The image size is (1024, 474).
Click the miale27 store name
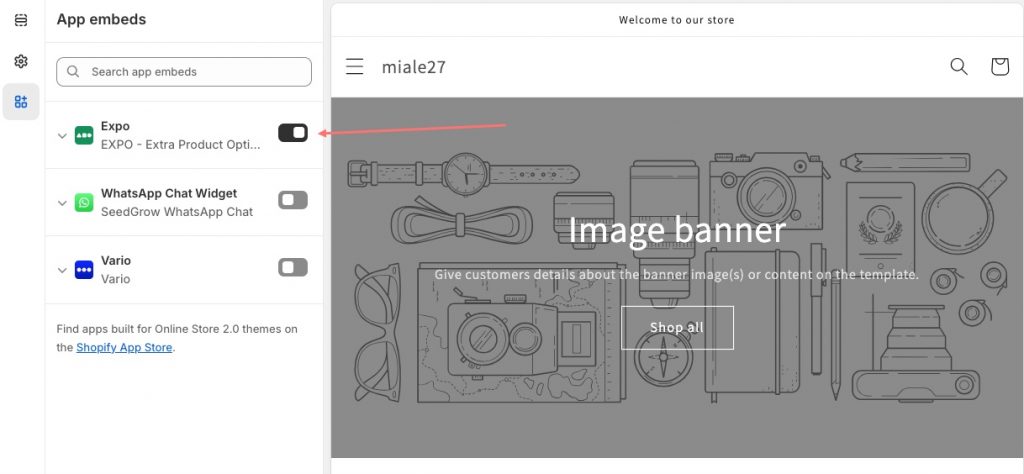tap(414, 67)
